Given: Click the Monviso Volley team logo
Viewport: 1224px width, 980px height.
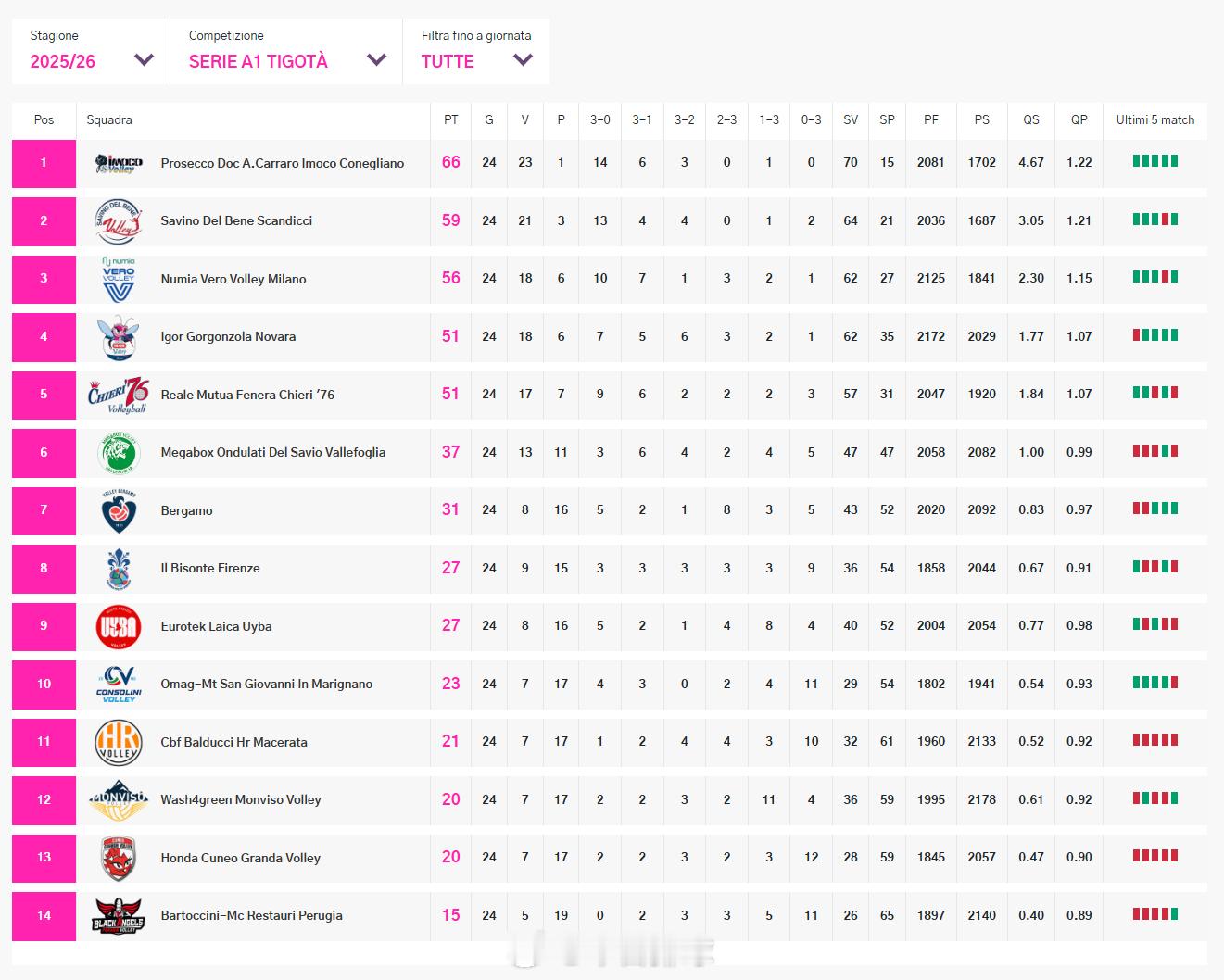Looking at the screenshot, I should pos(119,799).
